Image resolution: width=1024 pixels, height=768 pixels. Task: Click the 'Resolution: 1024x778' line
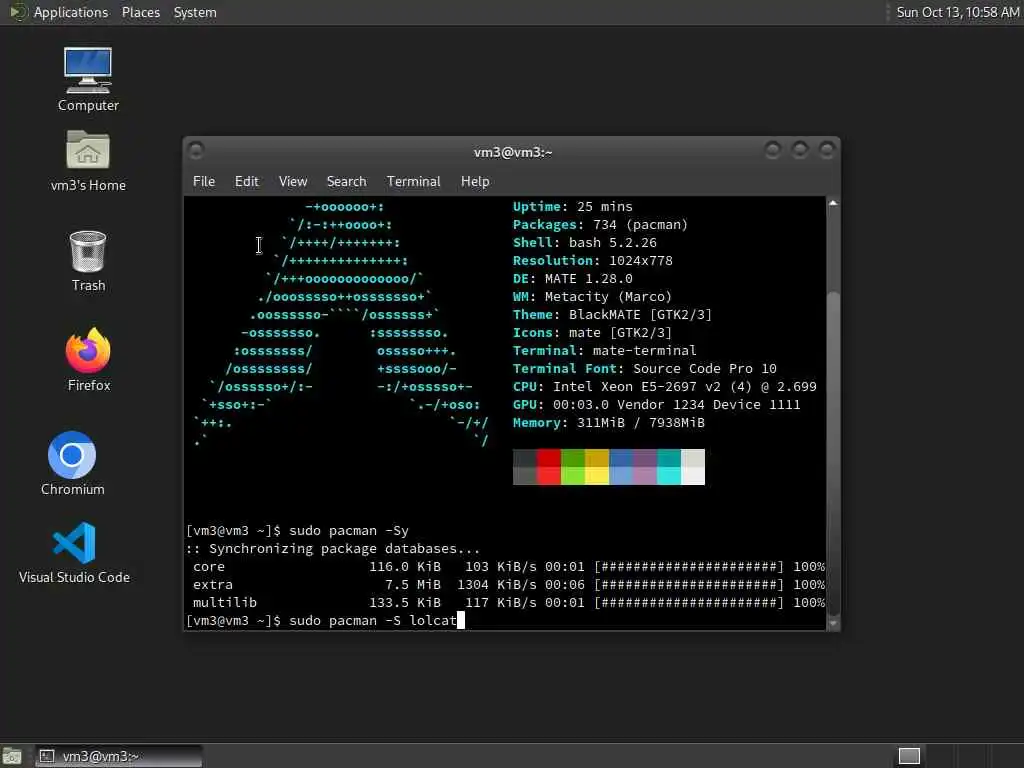coord(592,261)
